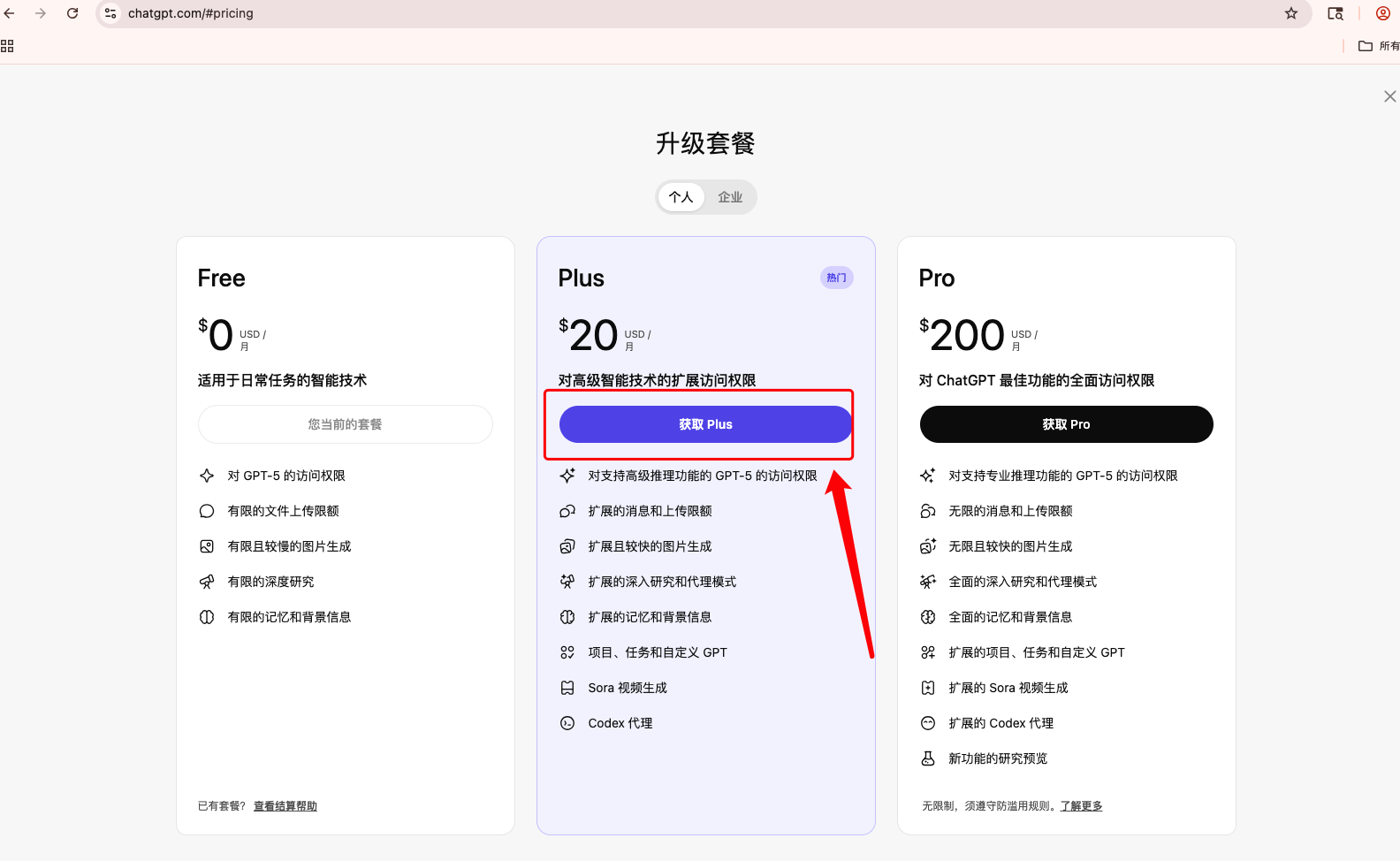This screenshot has width=1400, height=861.
Task: Open the browser profile icon
Action: tap(1383, 13)
